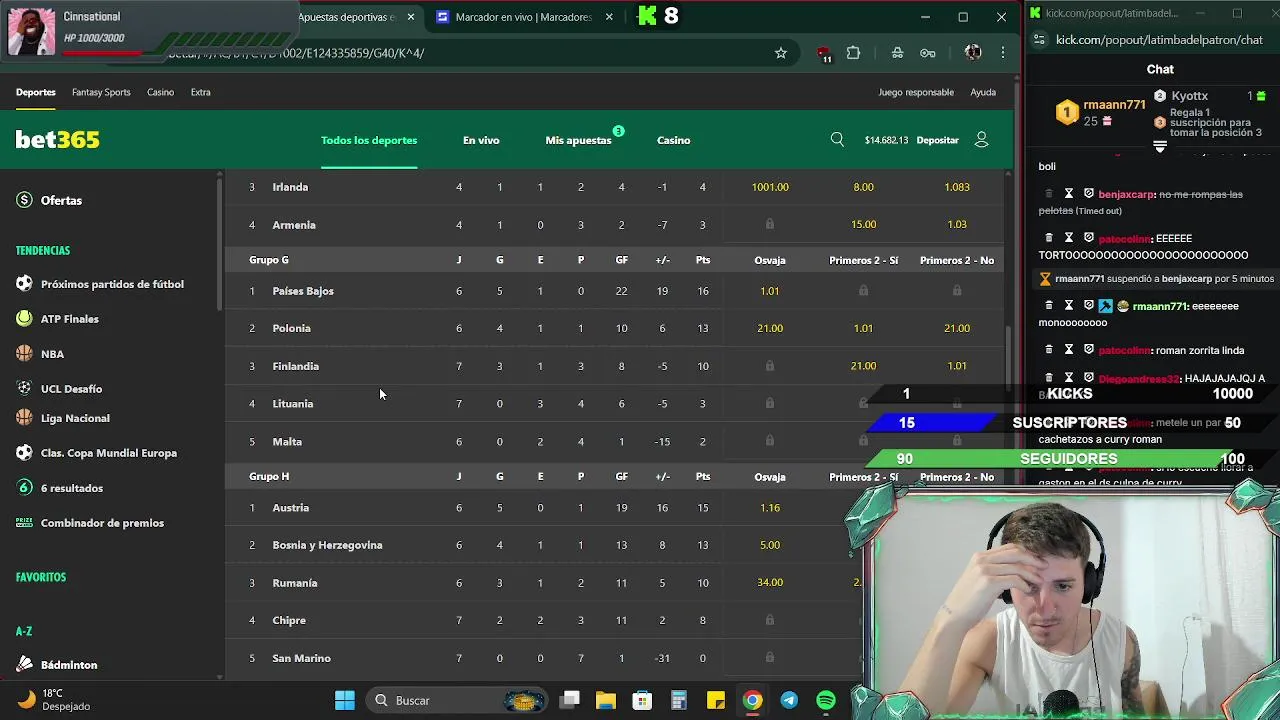Select Fantasy Sports in the top menu
The width and height of the screenshot is (1280, 720).
pyautogui.click(x=101, y=92)
